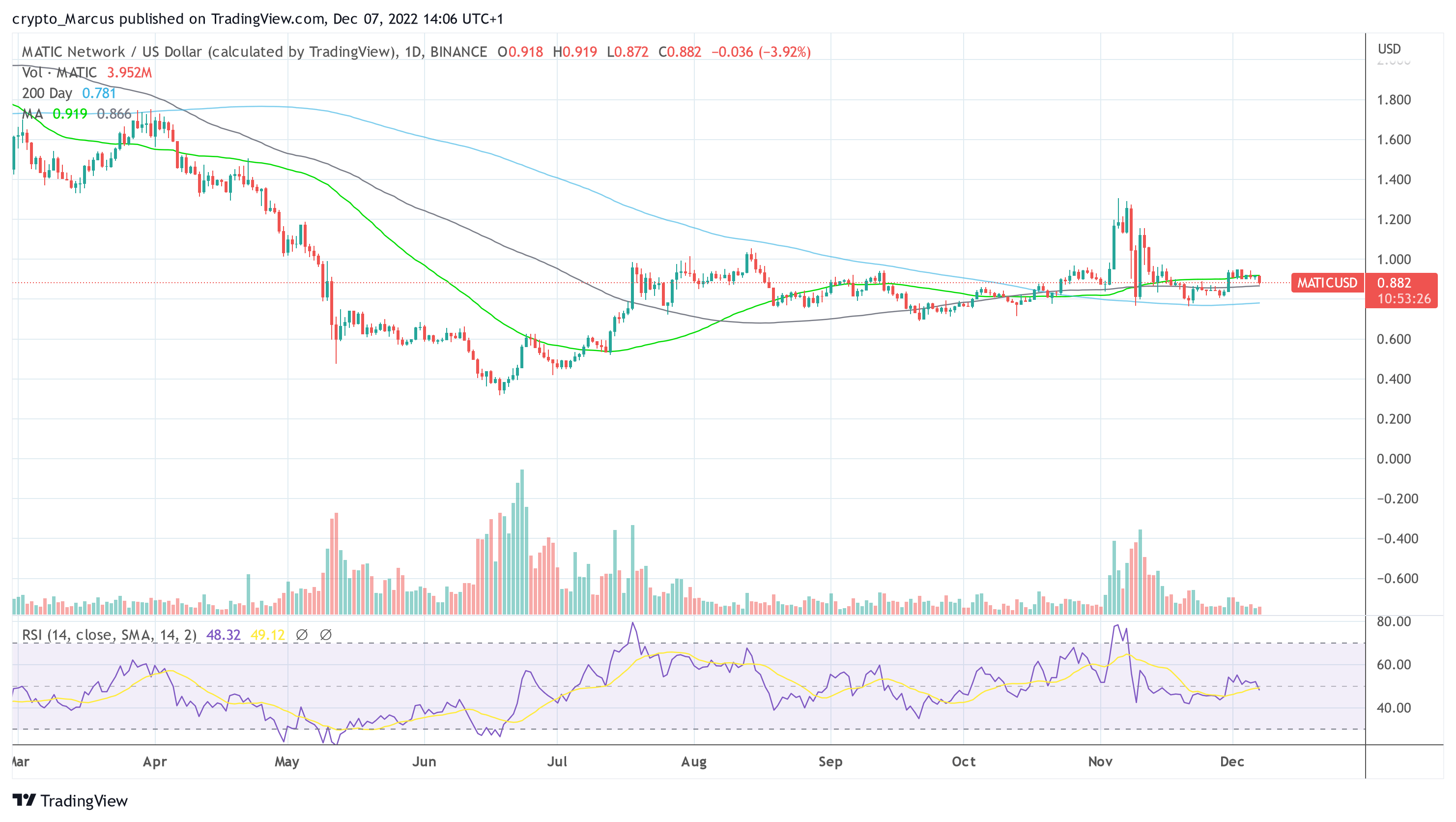Click the Dec label on time axis
The image size is (1456, 822).
pos(1232,762)
